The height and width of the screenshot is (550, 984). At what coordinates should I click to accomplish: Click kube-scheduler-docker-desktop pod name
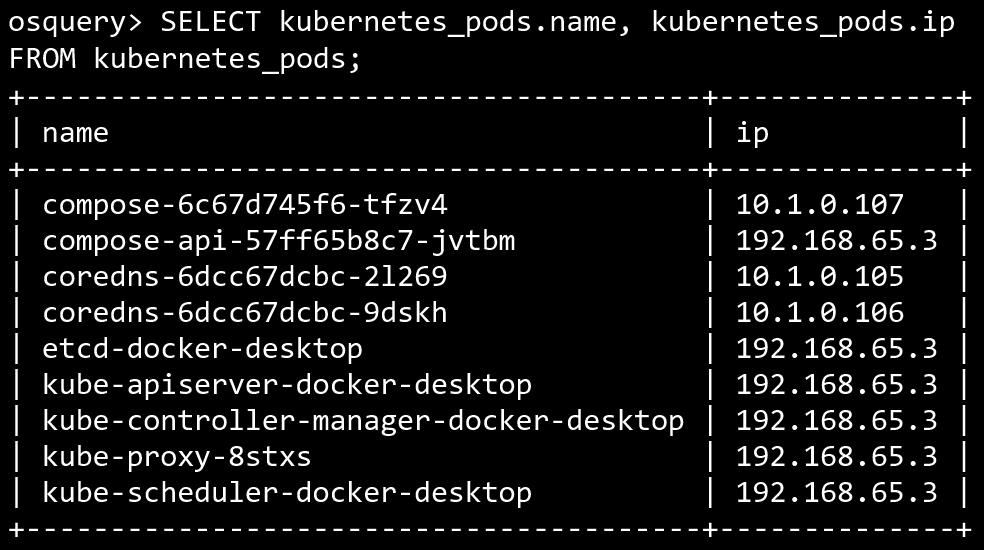point(287,493)
